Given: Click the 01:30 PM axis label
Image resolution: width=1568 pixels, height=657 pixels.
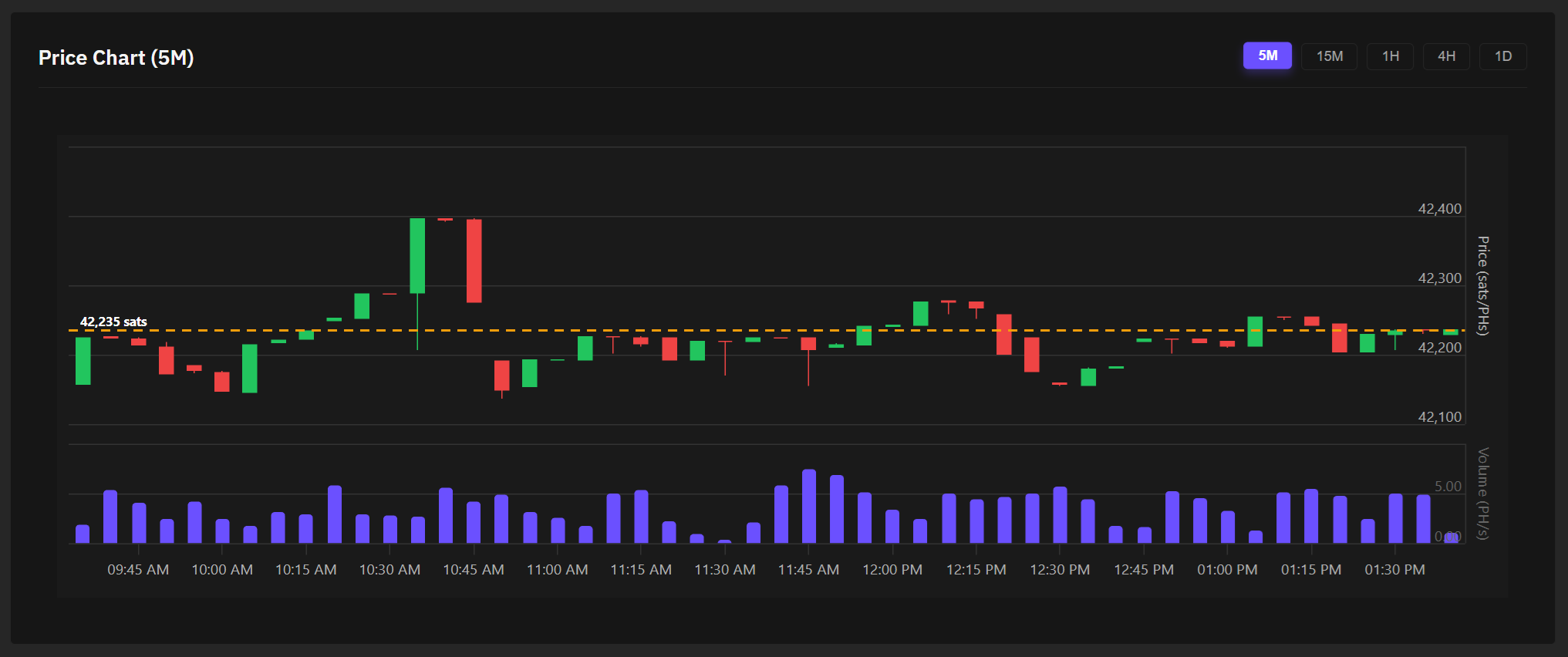Looking at the screenshot, I should 1394,570.
